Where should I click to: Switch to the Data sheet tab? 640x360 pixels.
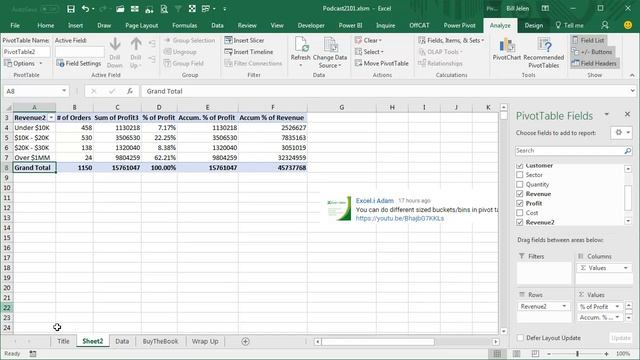point(122,342)
